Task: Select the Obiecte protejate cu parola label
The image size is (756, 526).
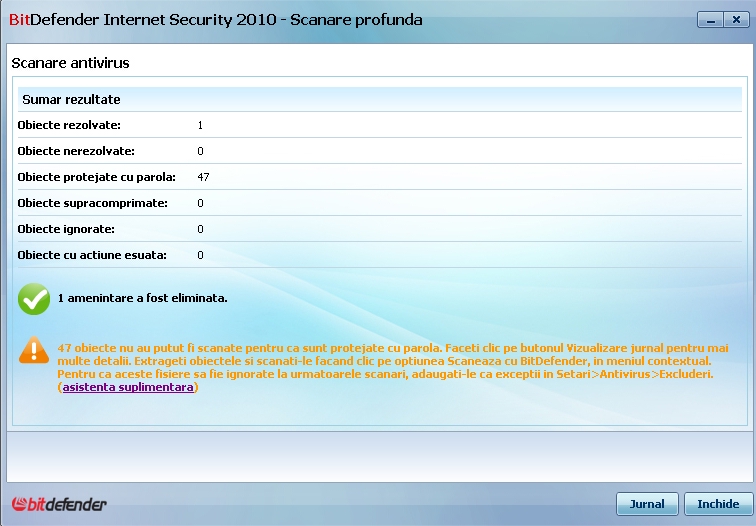Action: (96, 177)
